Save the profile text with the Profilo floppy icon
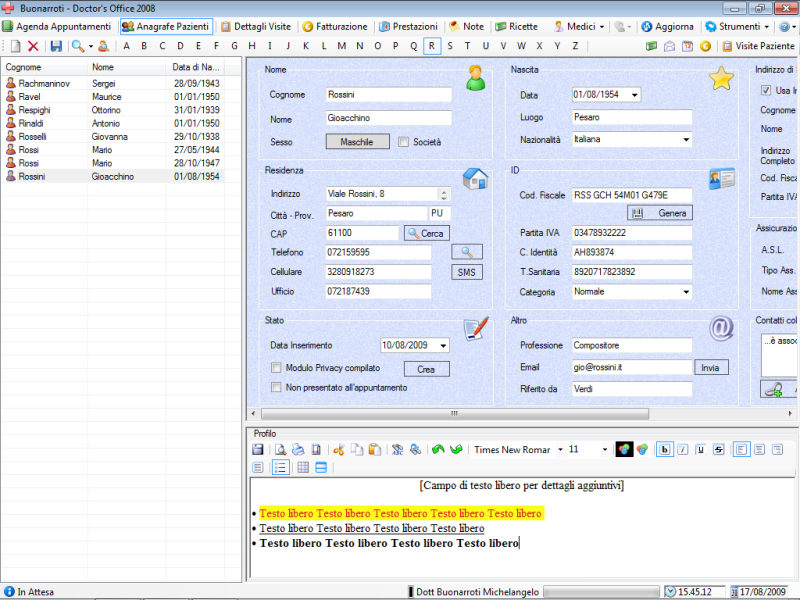The image size is (800, 600). coord(258,449)
